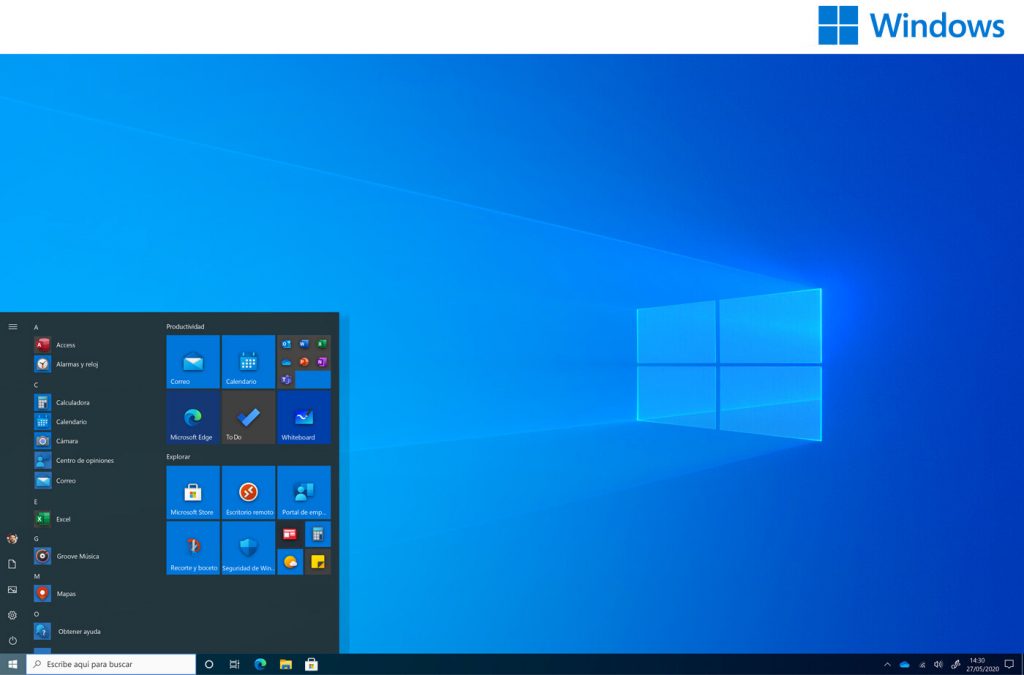
Task: Open Cortana from the taskbar
Action: pos(209,665)
